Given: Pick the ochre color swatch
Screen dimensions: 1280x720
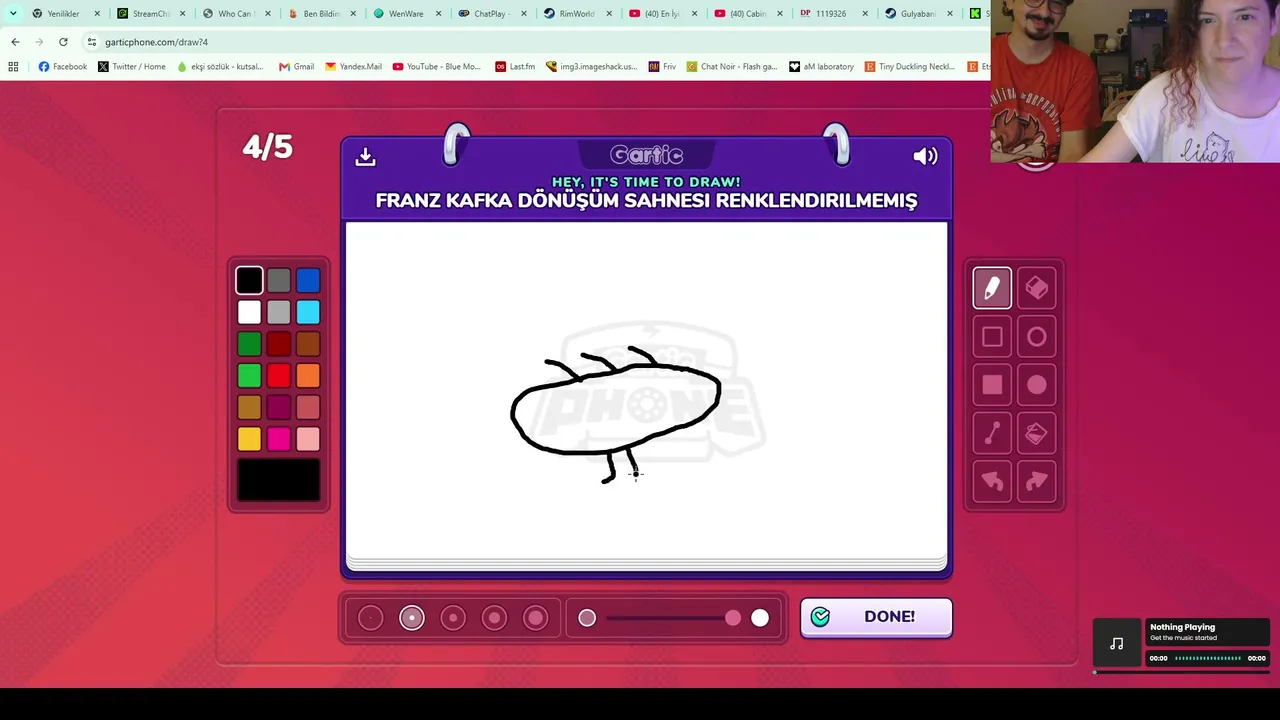Looking at the screenshot, I should tap(249, 407).
